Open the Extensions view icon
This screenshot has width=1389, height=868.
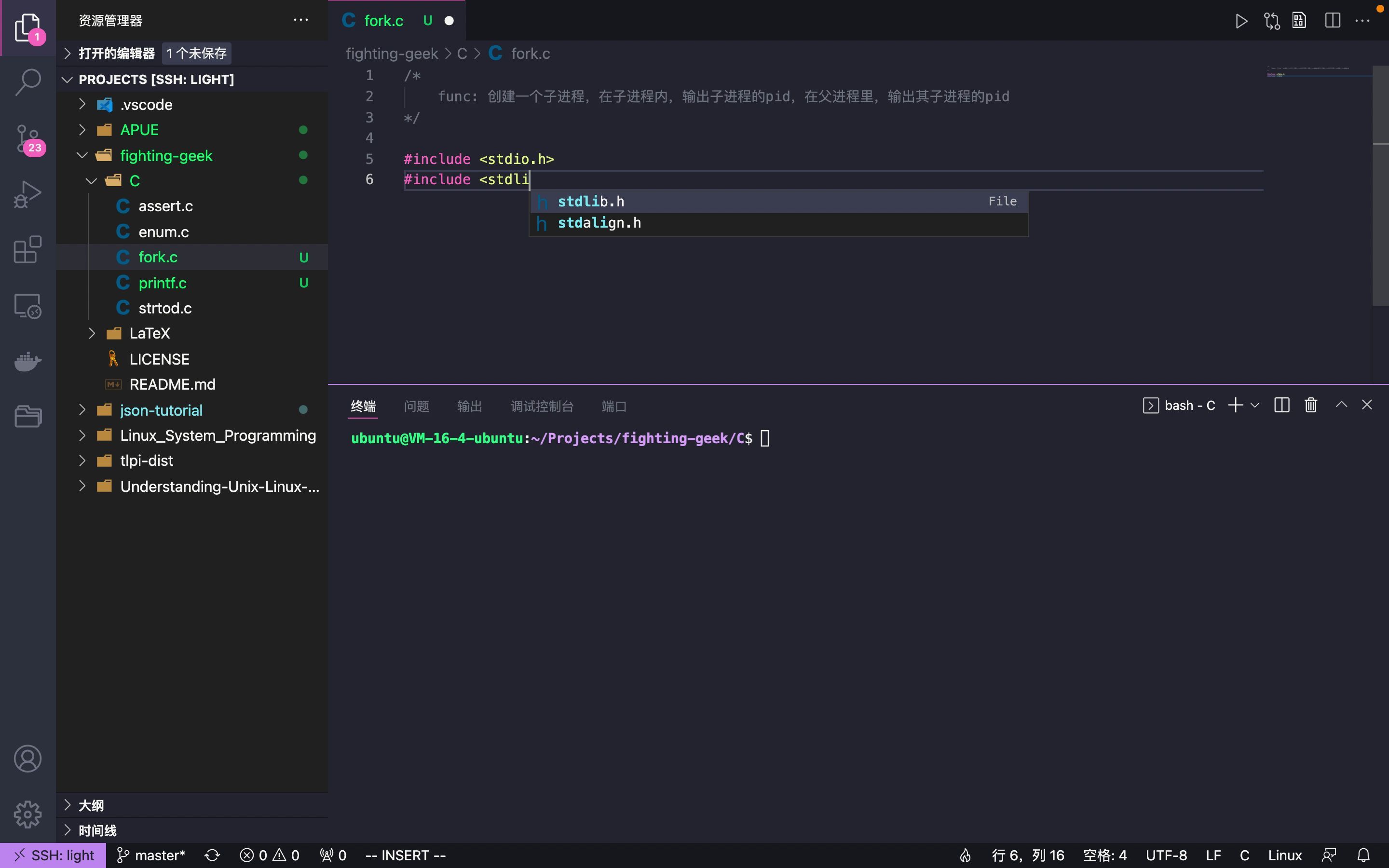(x=27, y=250)
